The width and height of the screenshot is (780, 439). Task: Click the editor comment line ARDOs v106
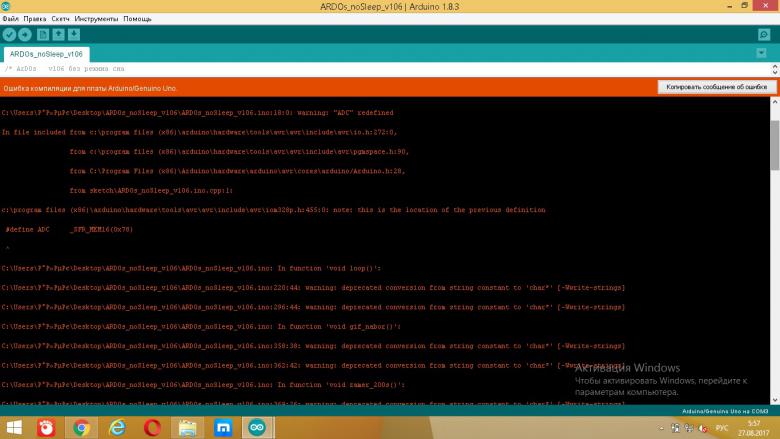[x=65, y=69]
